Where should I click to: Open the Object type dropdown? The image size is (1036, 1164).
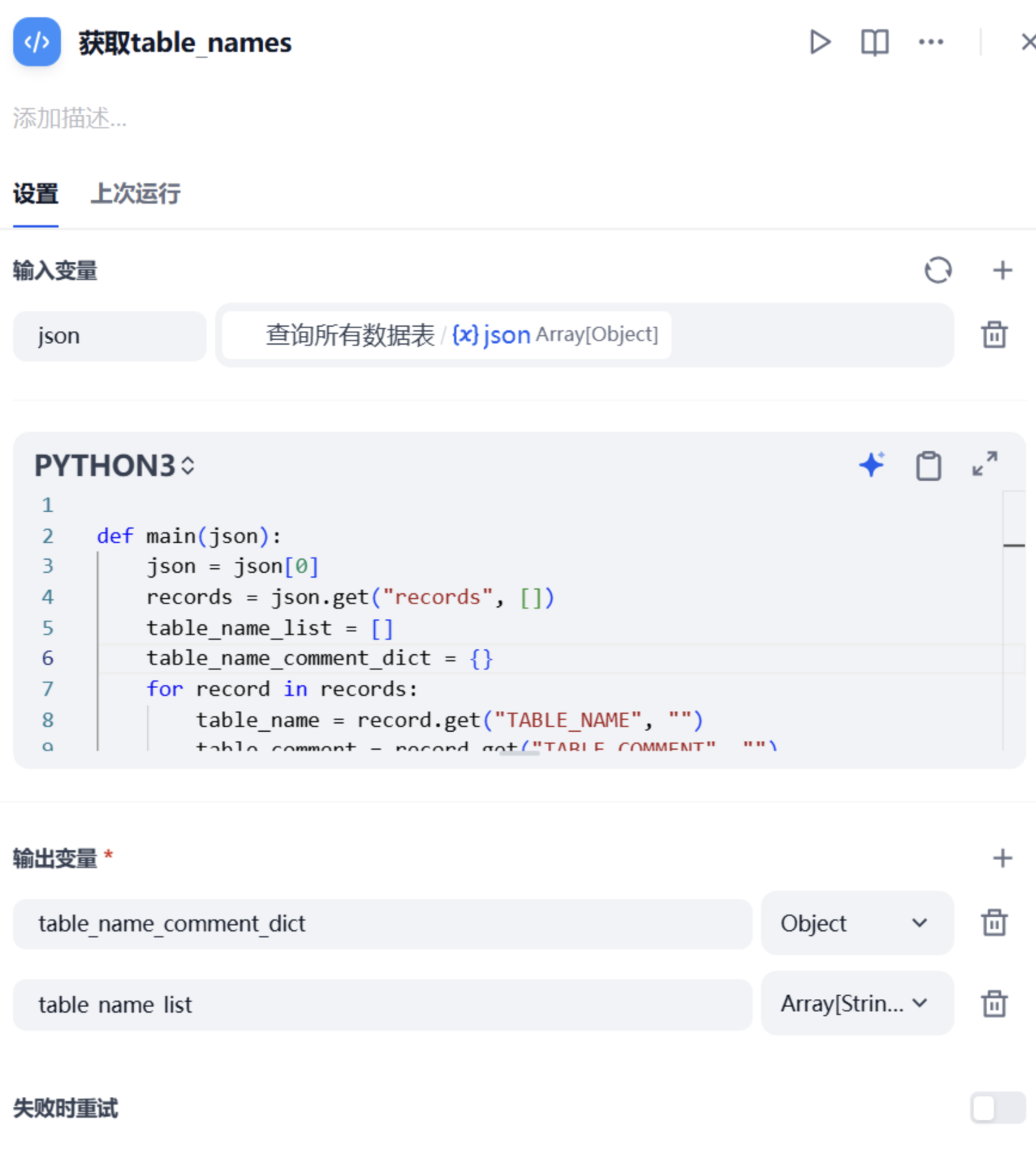(x=857, y=923)
